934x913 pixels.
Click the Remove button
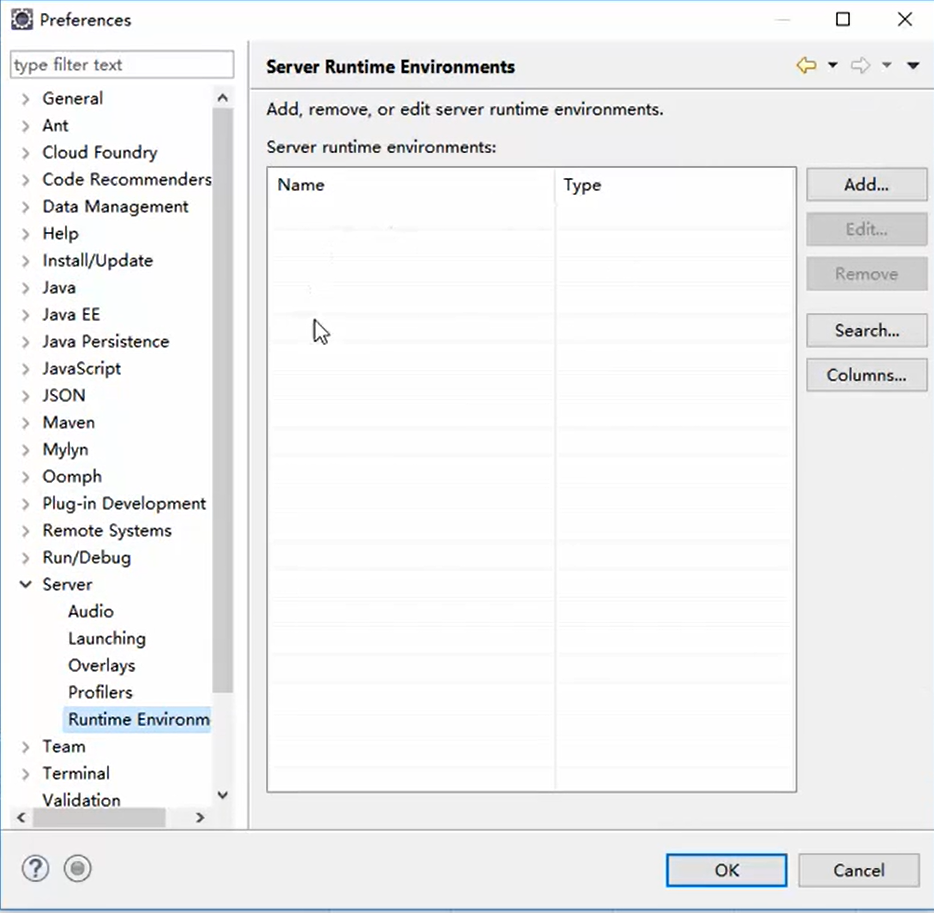pos(866,274)
